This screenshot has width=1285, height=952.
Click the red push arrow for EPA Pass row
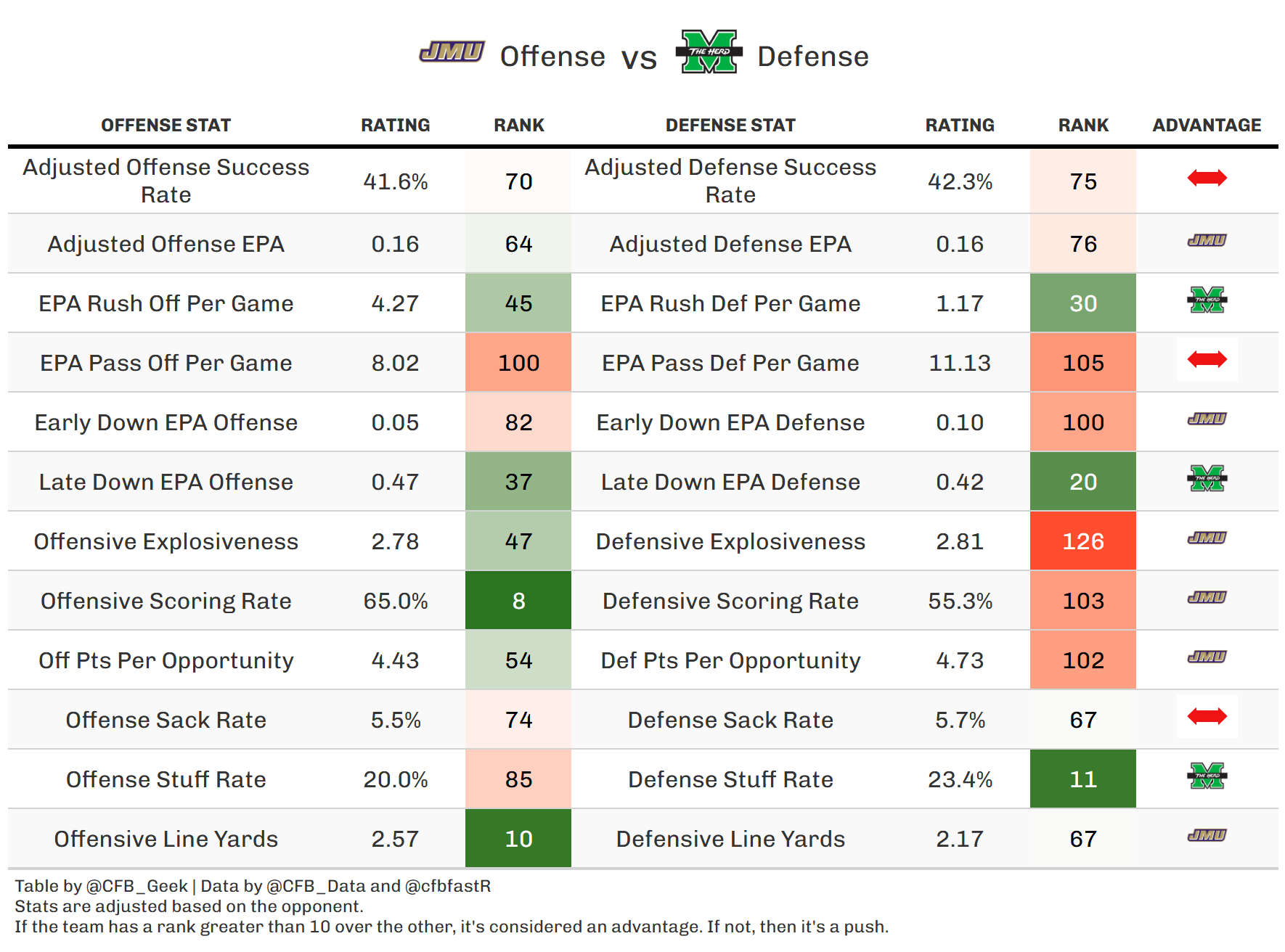1207,359
